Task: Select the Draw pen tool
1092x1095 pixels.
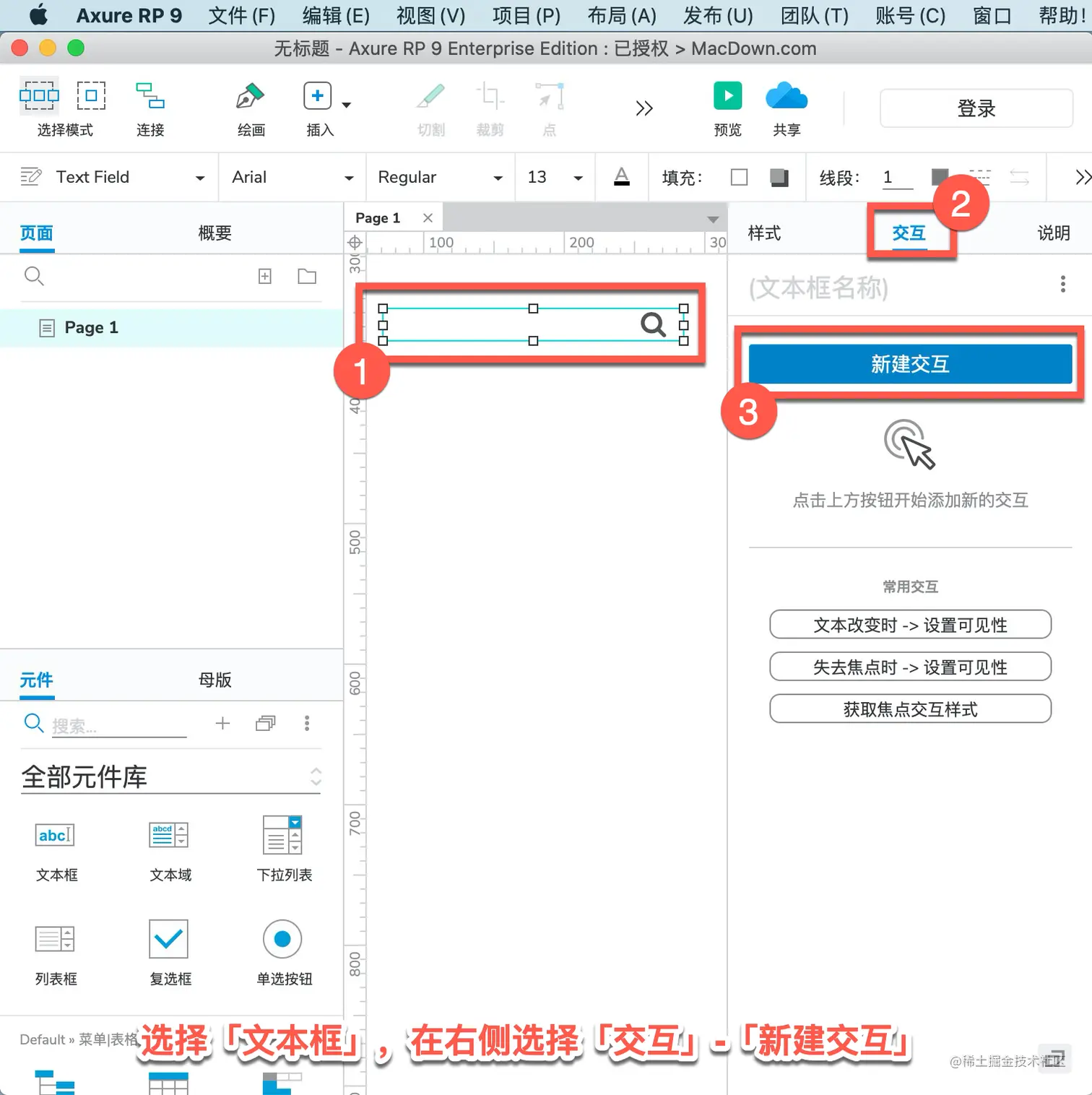Action: click(250, 96)
